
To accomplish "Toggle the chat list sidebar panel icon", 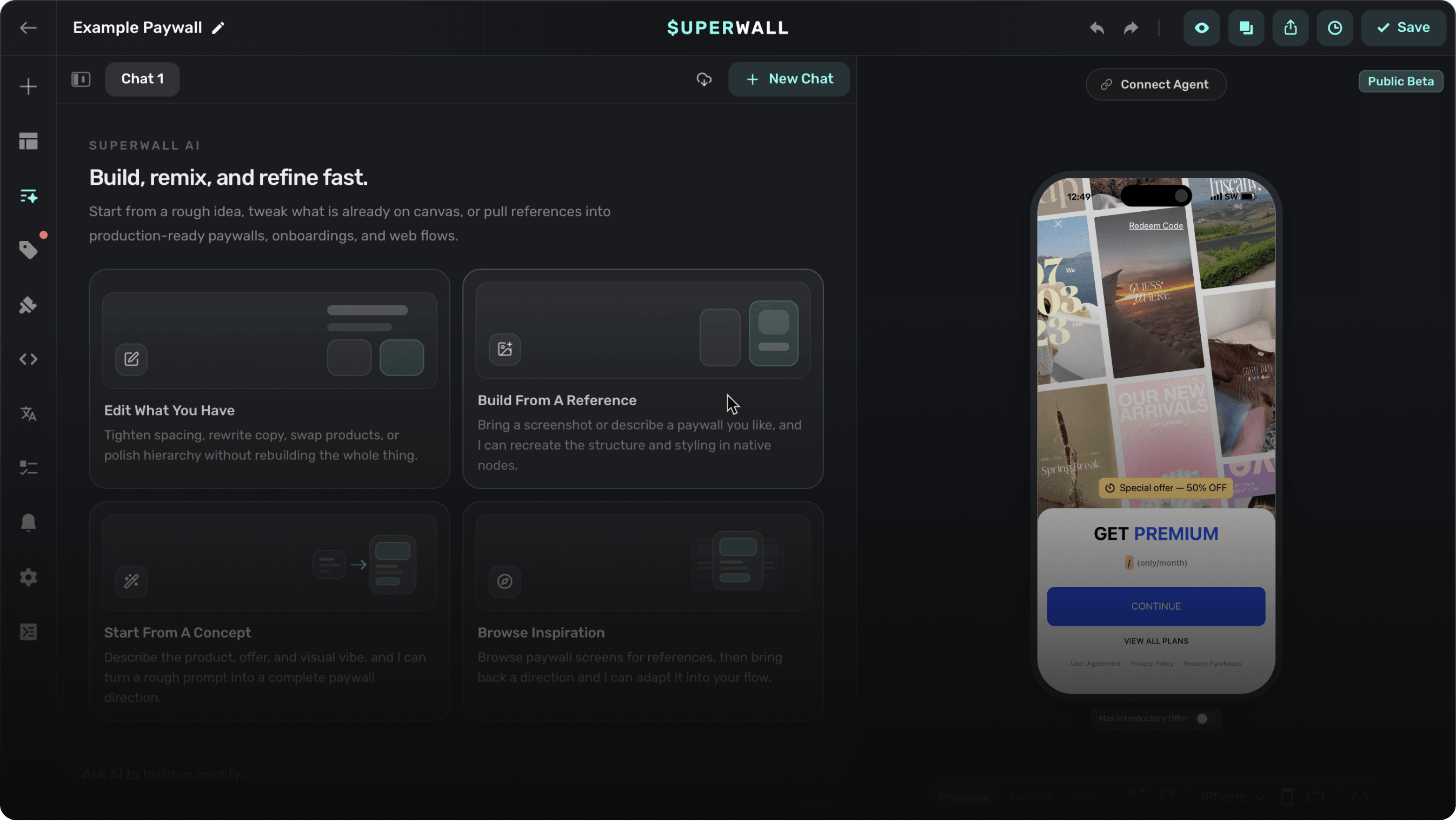I will pyautogui.click(x=81, y=79).
